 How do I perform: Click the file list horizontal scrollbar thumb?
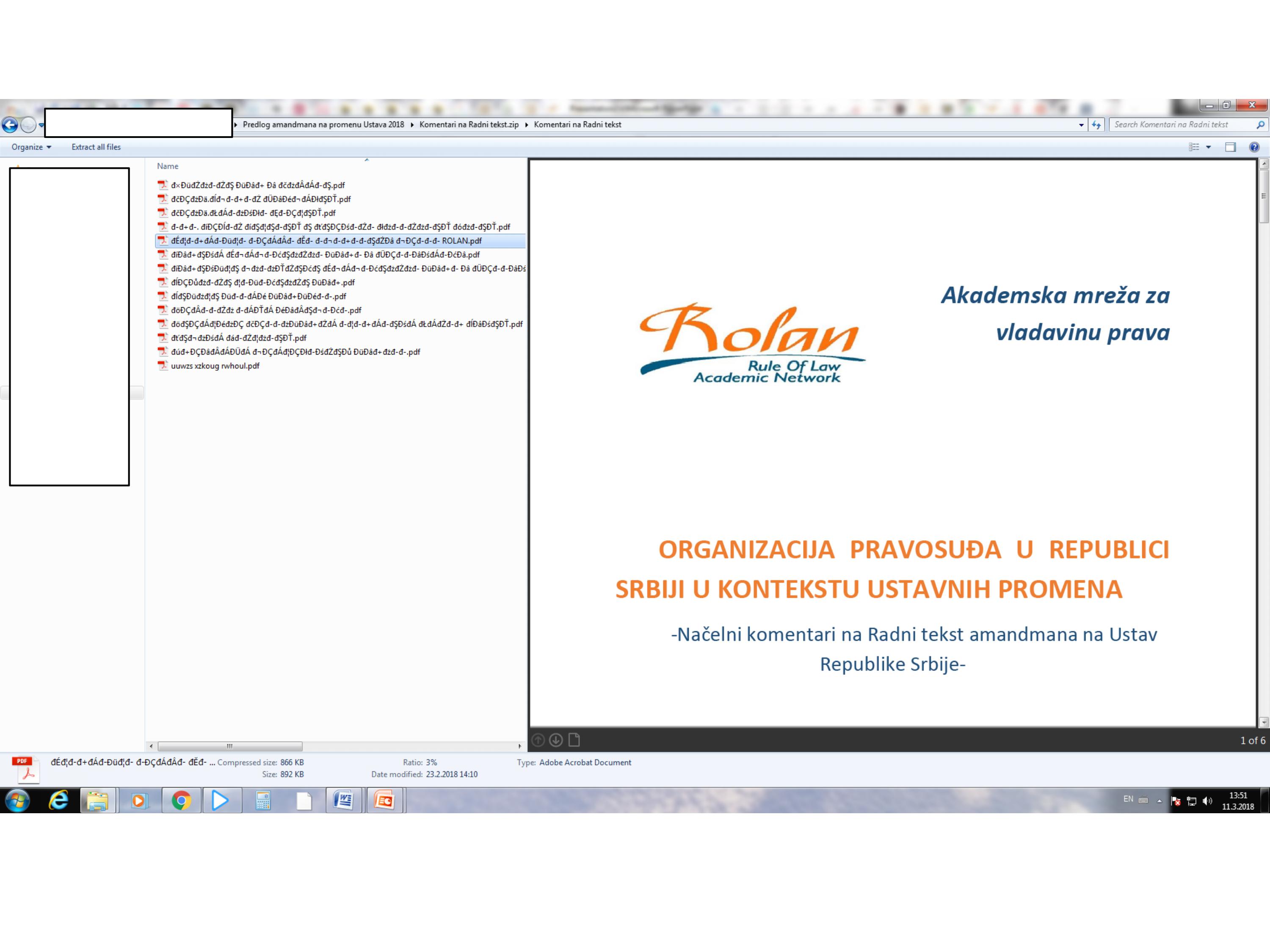click(x=229, y=746)
